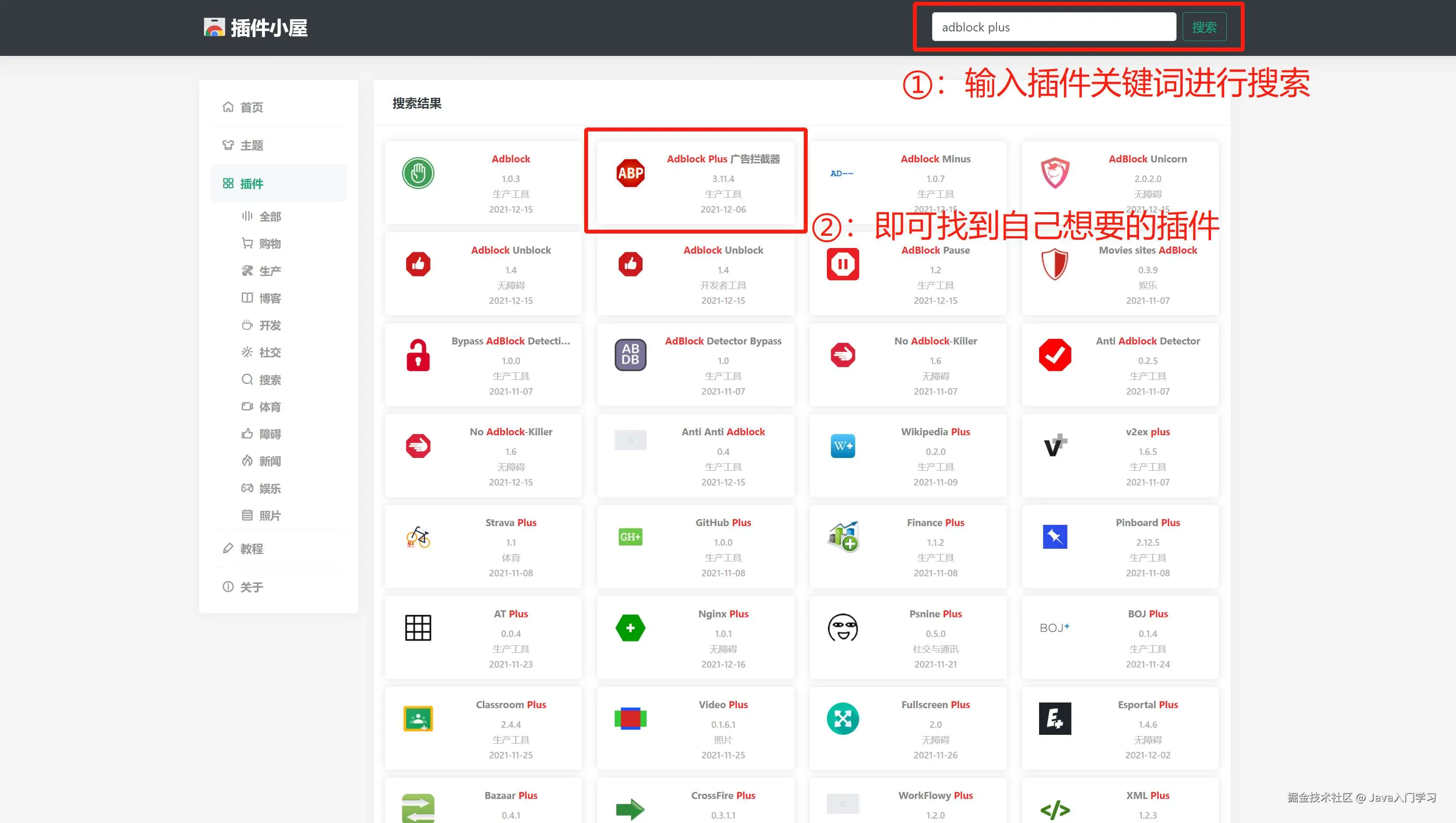The width and height of the screenshot is (1456, 823).
Task: Click the green Adblock hand icon
Action: 418,173
